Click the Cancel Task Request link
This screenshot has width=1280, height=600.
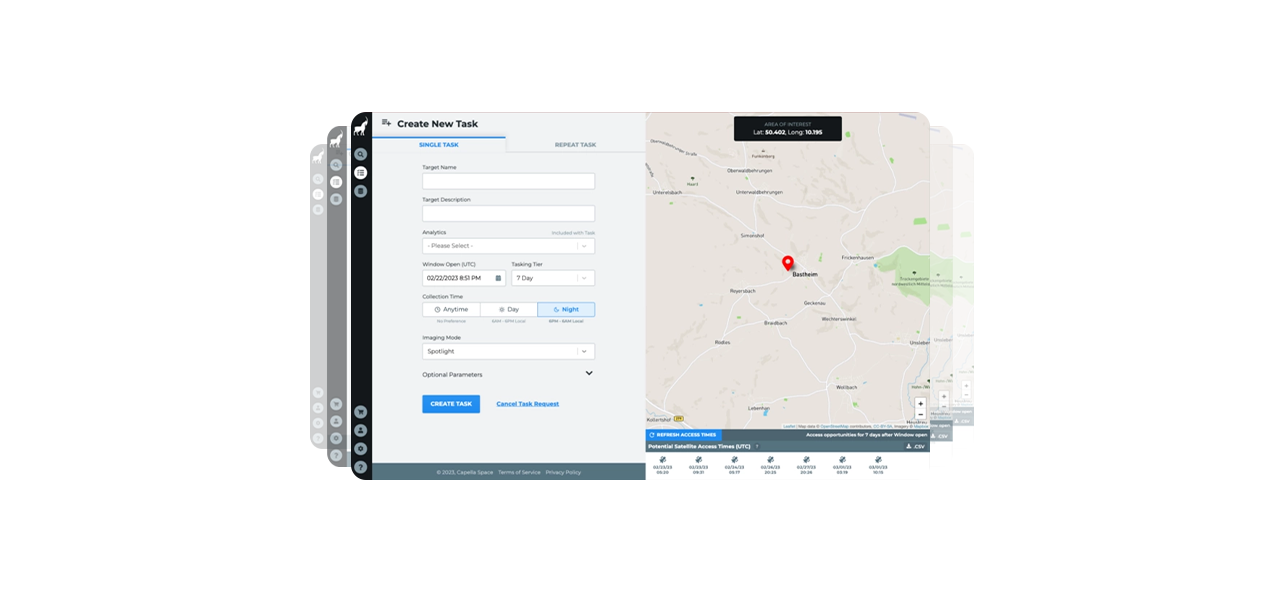[527, 404]
